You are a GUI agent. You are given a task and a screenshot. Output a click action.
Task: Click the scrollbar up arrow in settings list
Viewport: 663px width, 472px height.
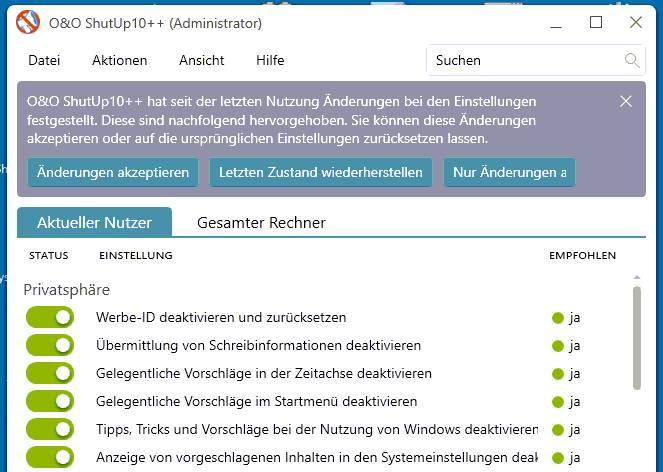point(637,278)
